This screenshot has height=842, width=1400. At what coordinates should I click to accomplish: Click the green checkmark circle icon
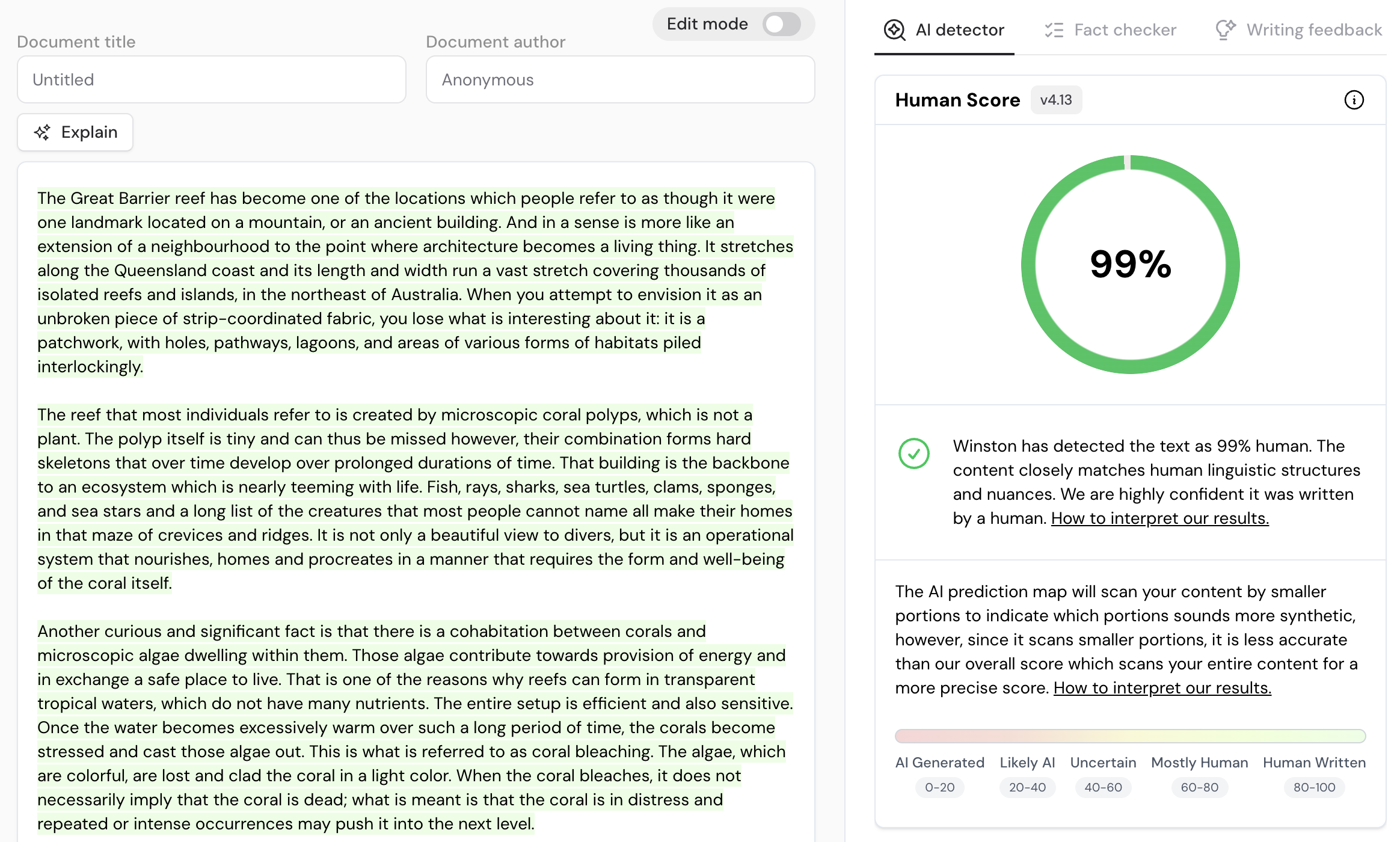(913, 453)
